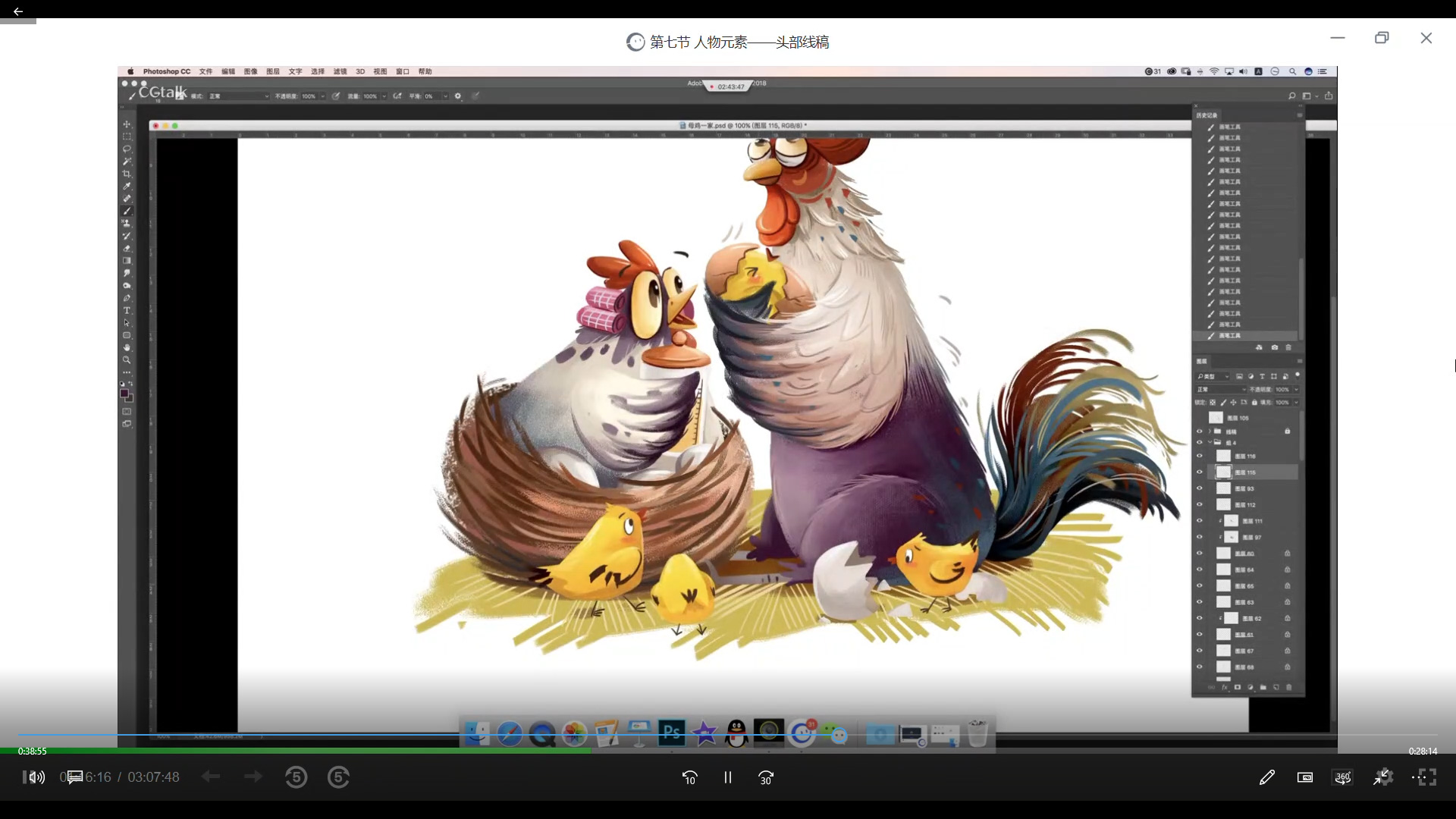Select layer 图层 105 thumbnail
The image size is (1456, 819).
click(x=1216, y=418)
